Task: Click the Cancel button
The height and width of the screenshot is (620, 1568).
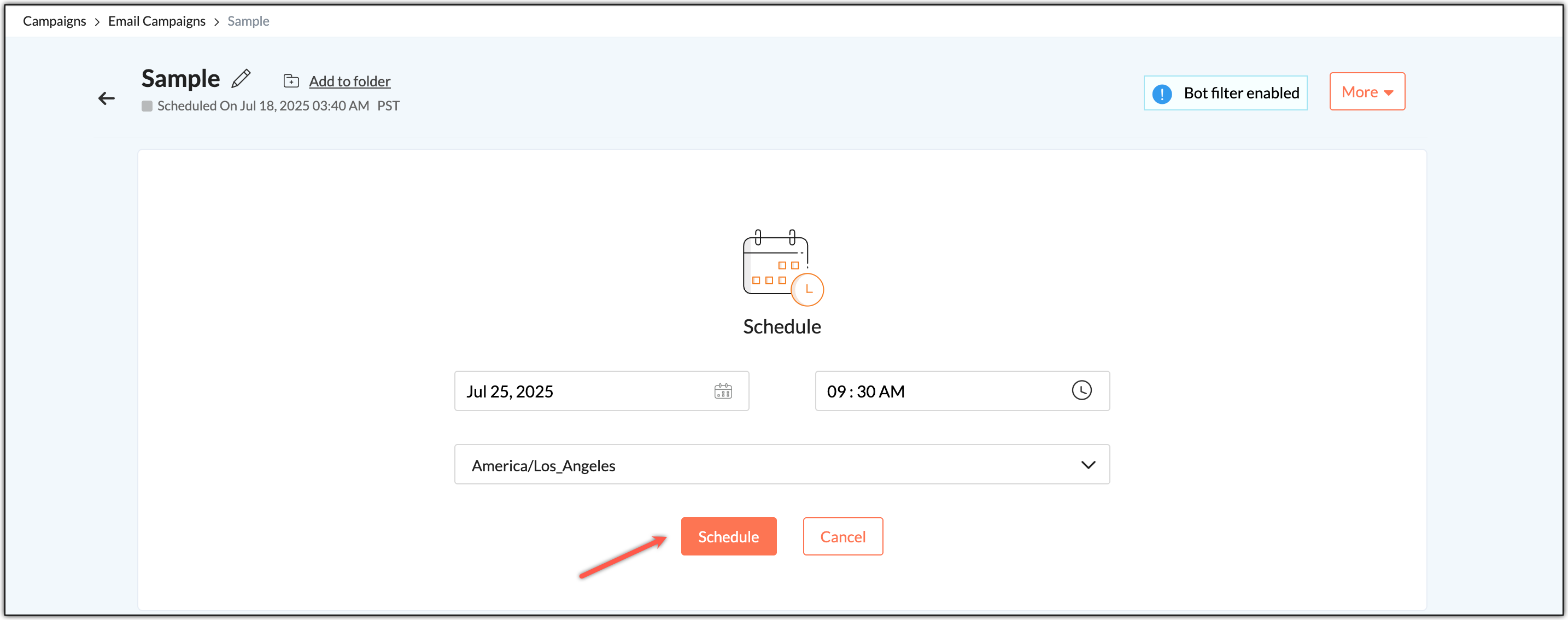Action: point(842,536)
